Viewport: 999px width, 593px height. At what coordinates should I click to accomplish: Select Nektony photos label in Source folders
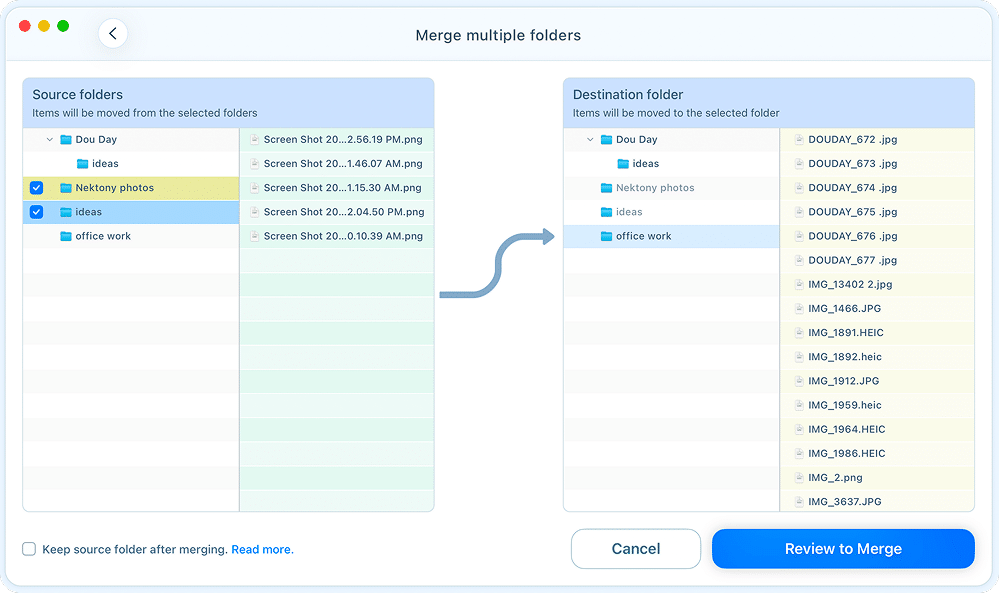(115, 188)
